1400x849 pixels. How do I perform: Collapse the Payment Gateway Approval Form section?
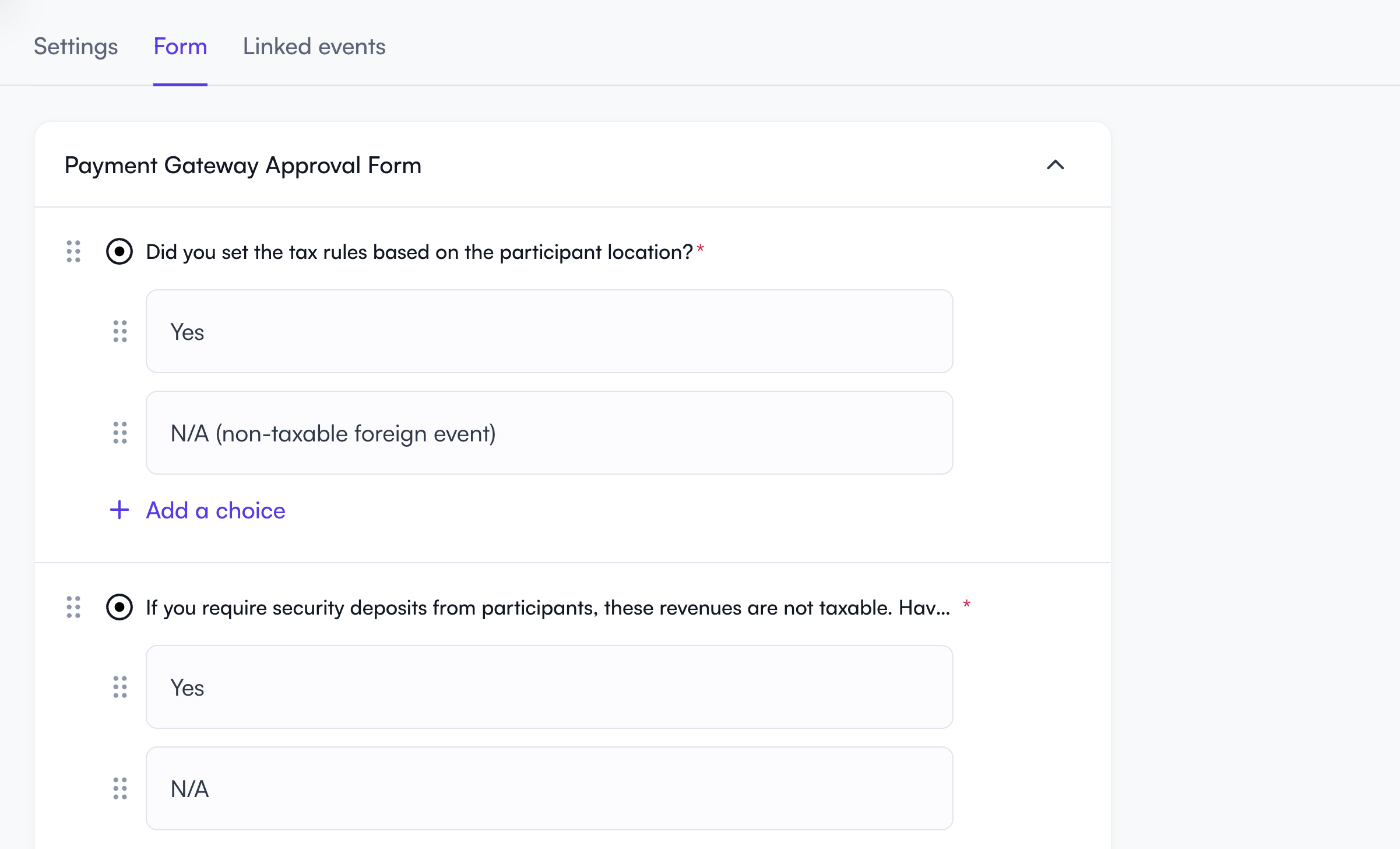pos(1057,166)
